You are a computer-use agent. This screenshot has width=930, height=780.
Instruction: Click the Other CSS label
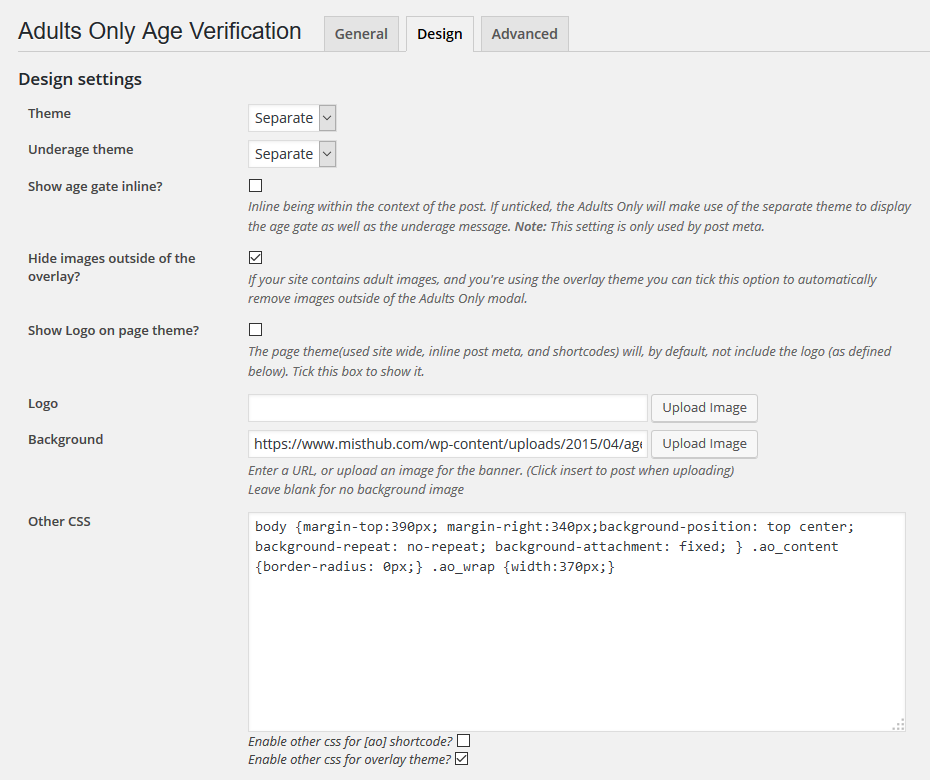click(x=59, y=521)
